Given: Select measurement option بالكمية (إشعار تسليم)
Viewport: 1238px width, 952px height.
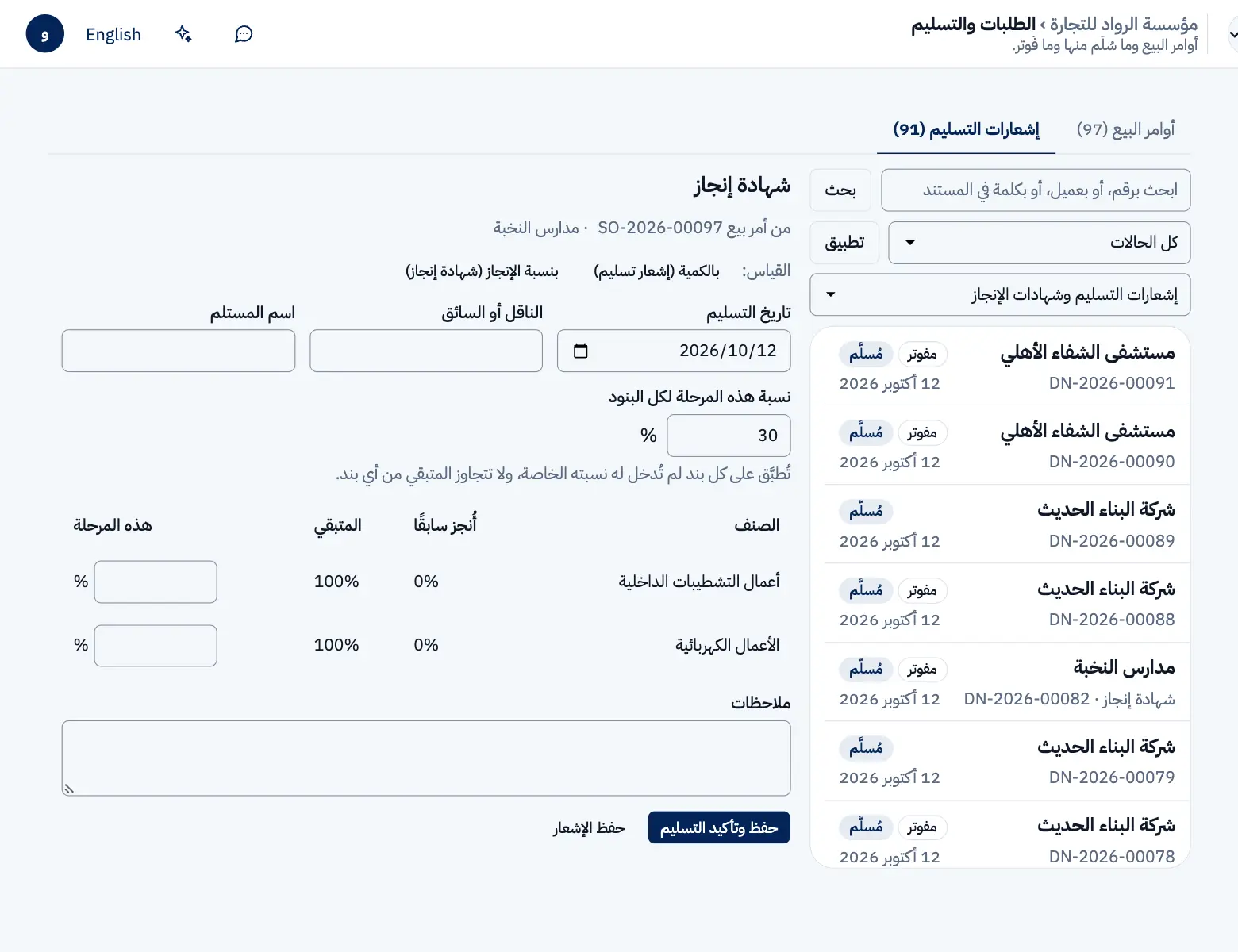Looking at the screenshot, I should point(656,271).
